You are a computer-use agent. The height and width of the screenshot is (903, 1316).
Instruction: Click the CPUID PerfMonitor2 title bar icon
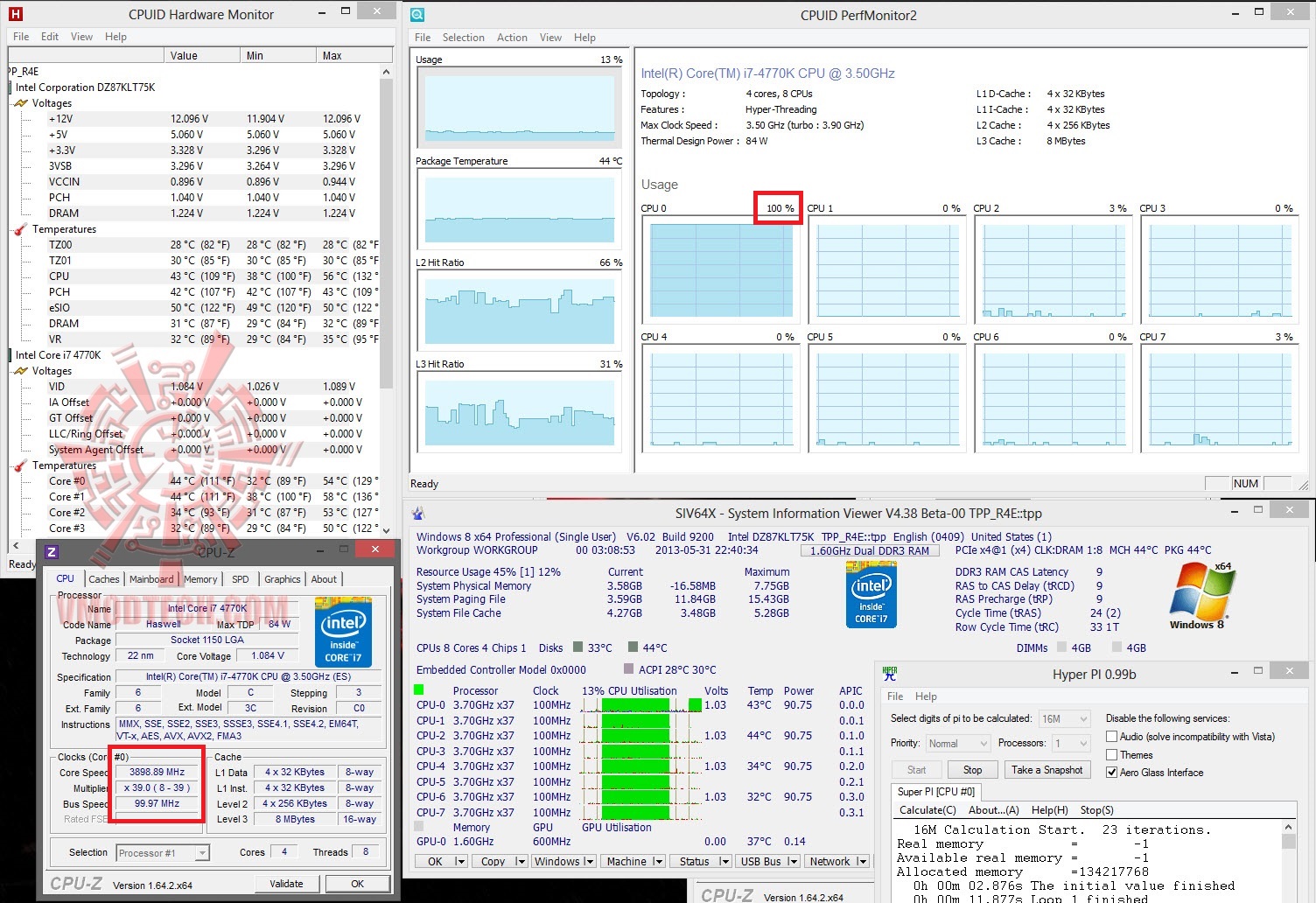(418, 15)
